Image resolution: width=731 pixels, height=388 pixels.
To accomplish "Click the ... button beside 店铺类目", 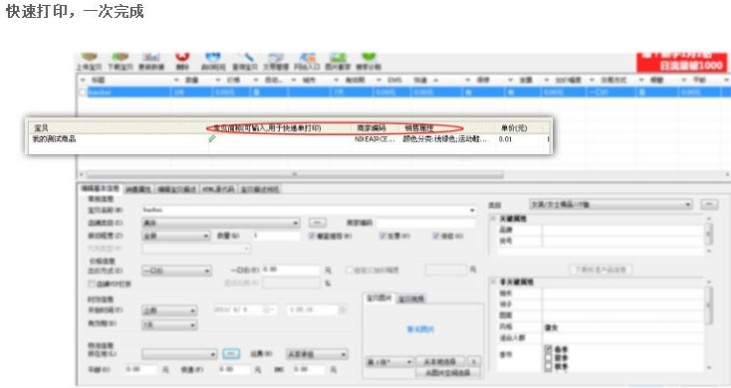I will tap(317, 223).
